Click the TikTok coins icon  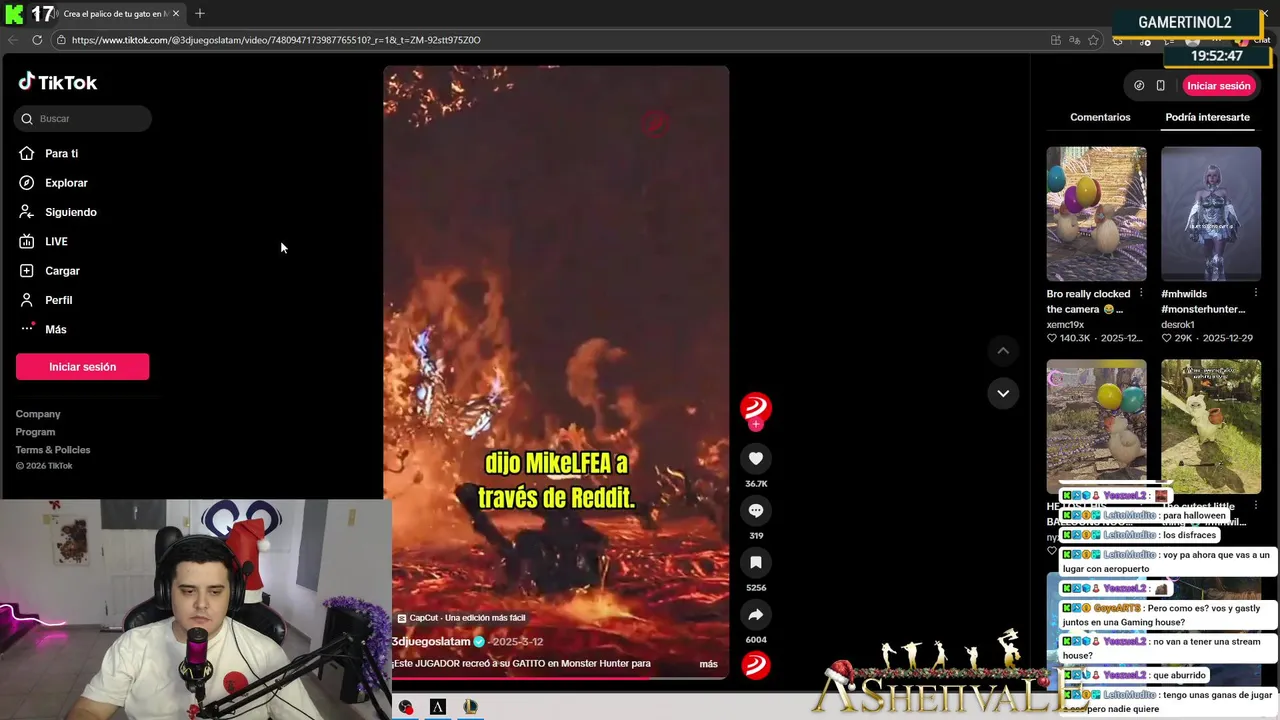coord(1139,86)
